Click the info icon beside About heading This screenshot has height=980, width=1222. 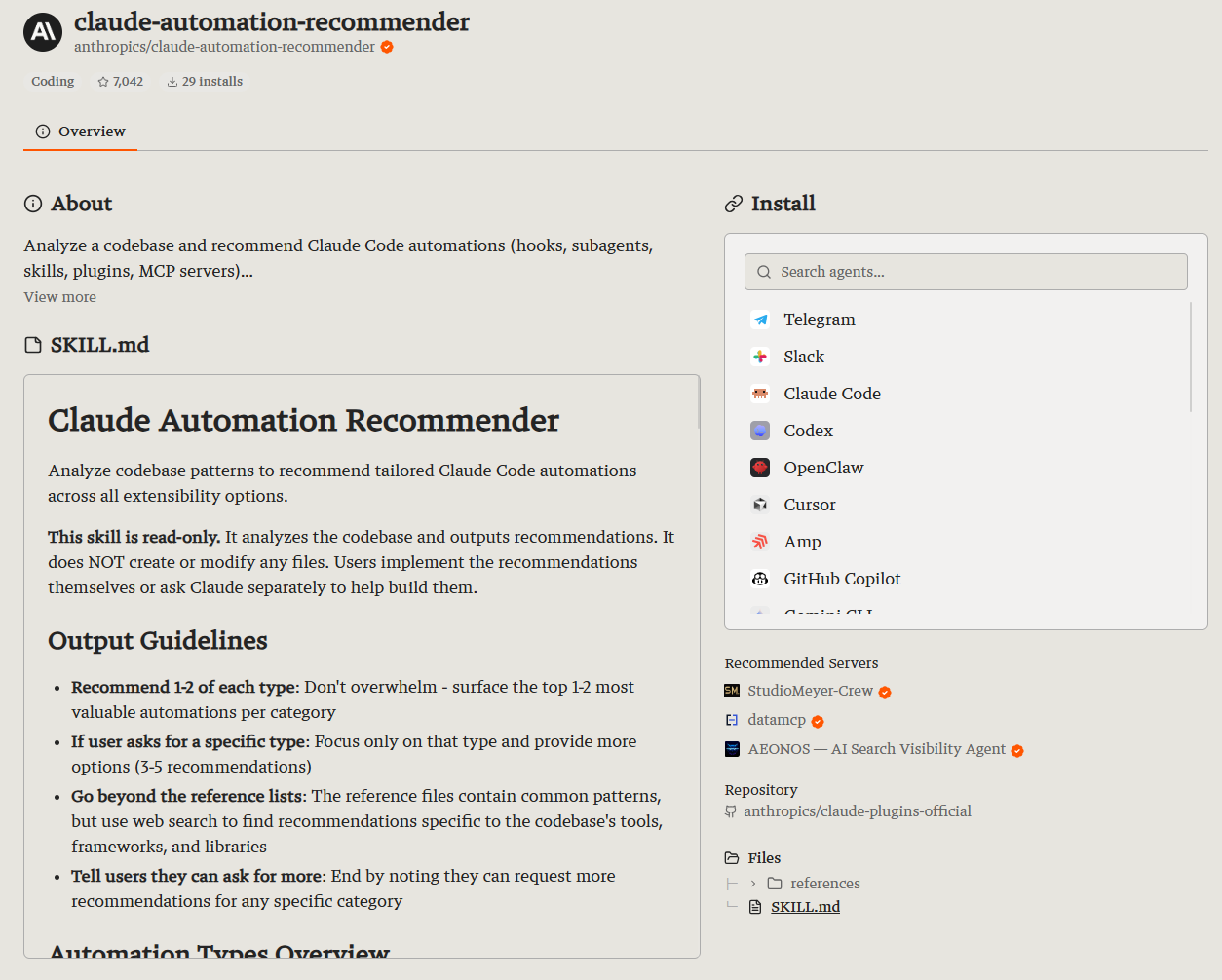pos(33,204)
